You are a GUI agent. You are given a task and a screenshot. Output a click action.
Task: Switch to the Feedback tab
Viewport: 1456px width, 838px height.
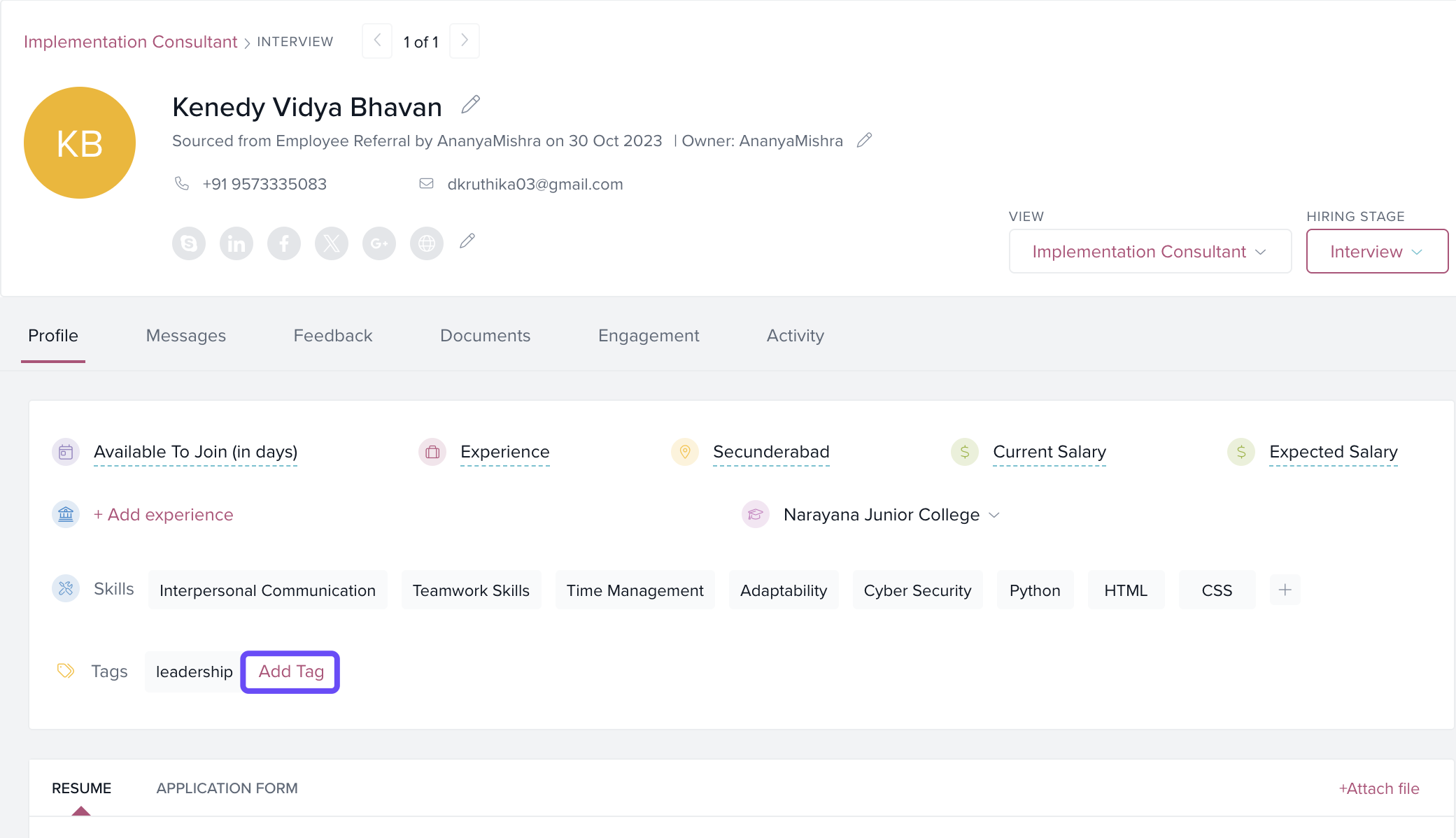(x=333, y=336)
